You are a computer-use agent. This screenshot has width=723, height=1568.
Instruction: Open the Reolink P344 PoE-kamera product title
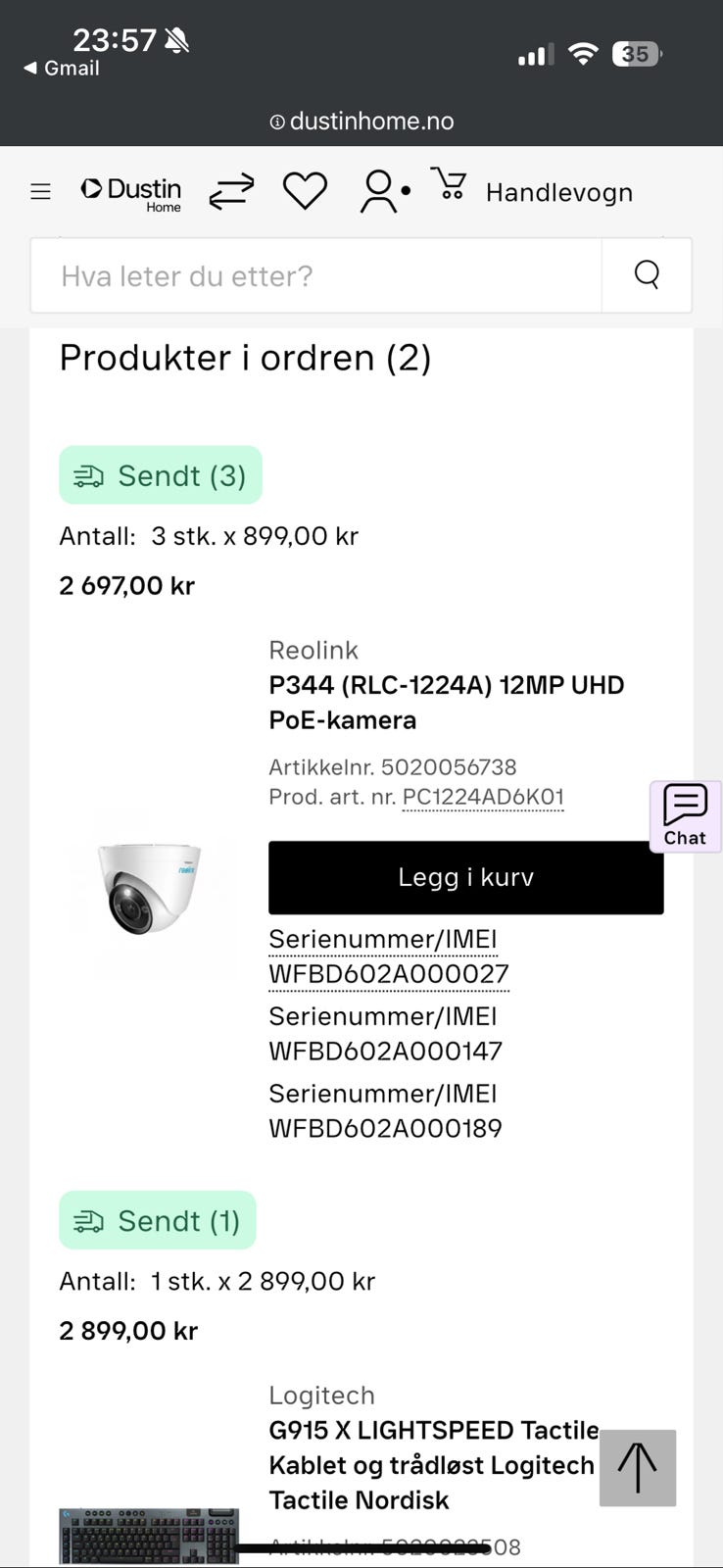(446, 702)
